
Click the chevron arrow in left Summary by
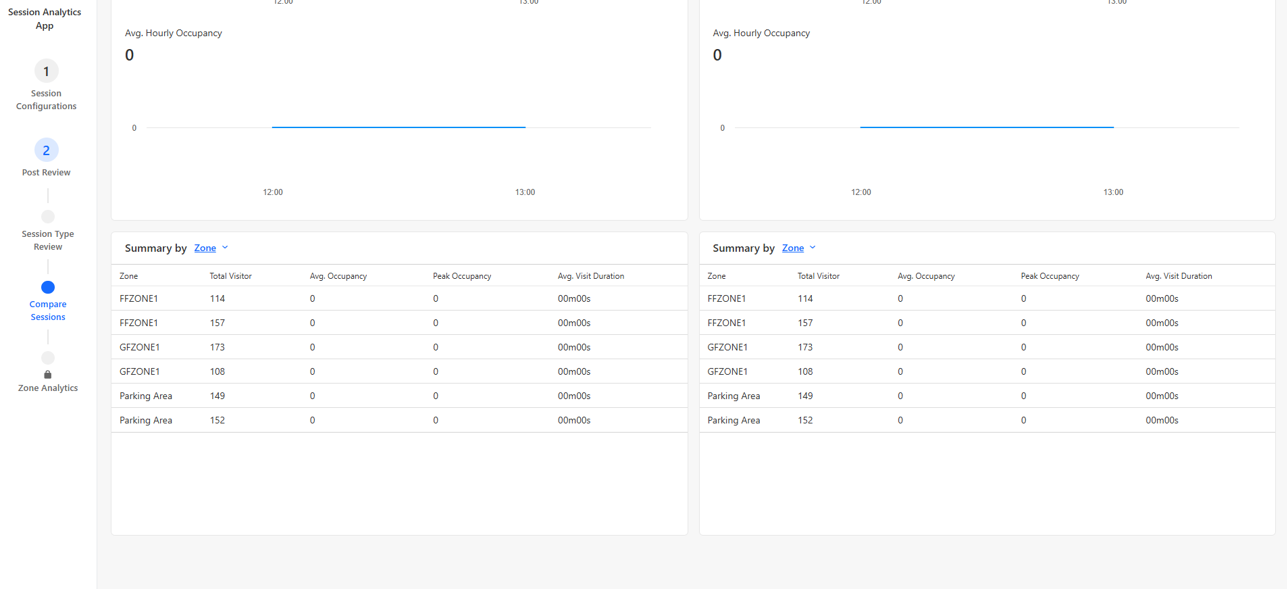tap(225, 248)
